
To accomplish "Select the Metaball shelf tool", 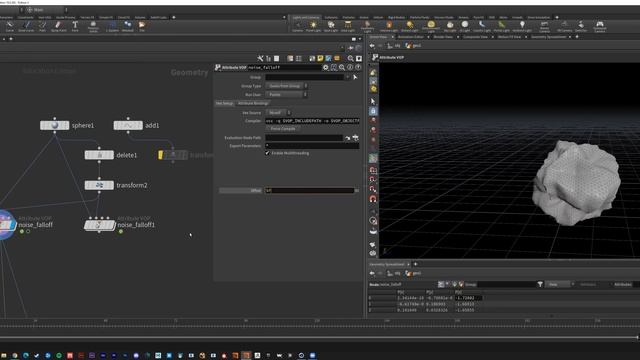I will pyautogui.click(x=127, y=27).
